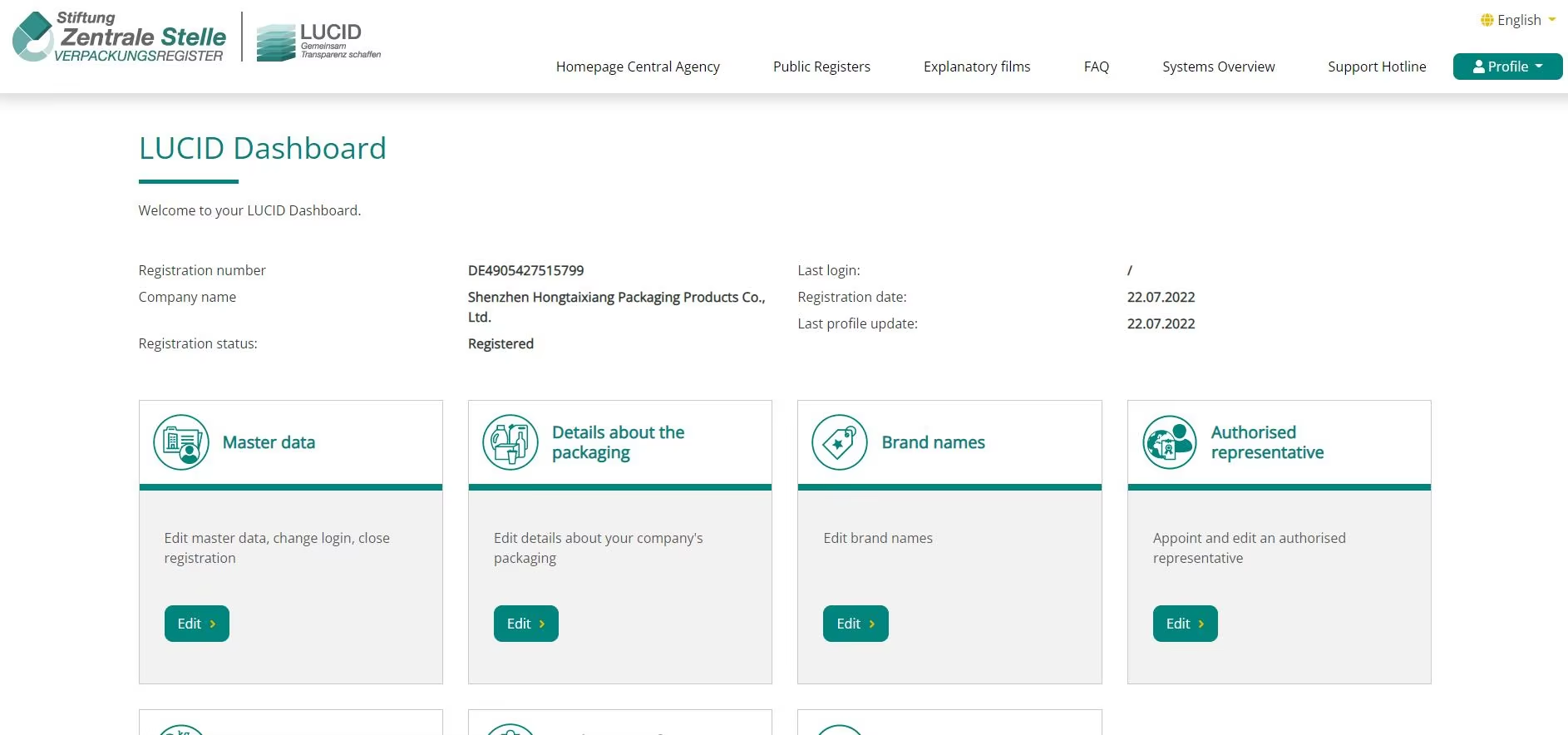Screen dimensions: 1568x735
Task: Click the LUCID Dashboard heading
Action: point(263,148)
